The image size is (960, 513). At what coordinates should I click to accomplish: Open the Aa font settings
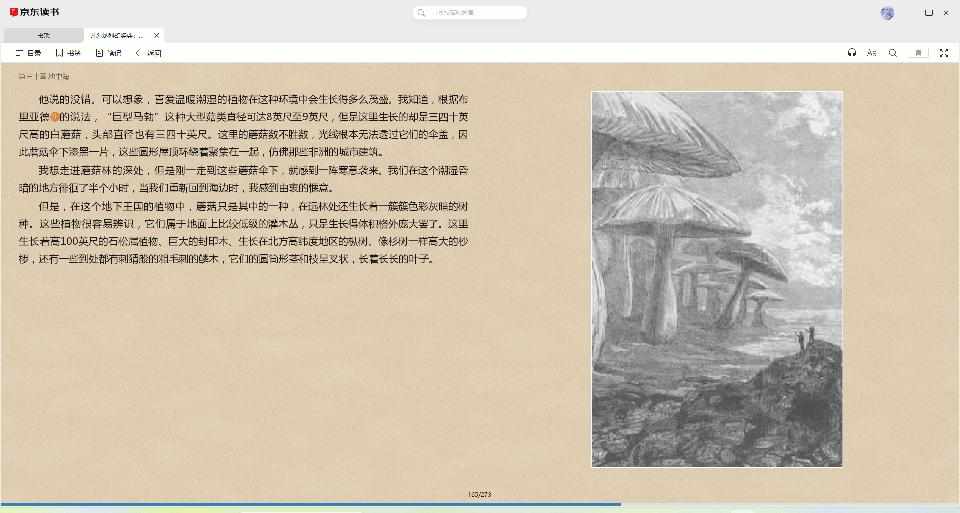pos(872,53)
